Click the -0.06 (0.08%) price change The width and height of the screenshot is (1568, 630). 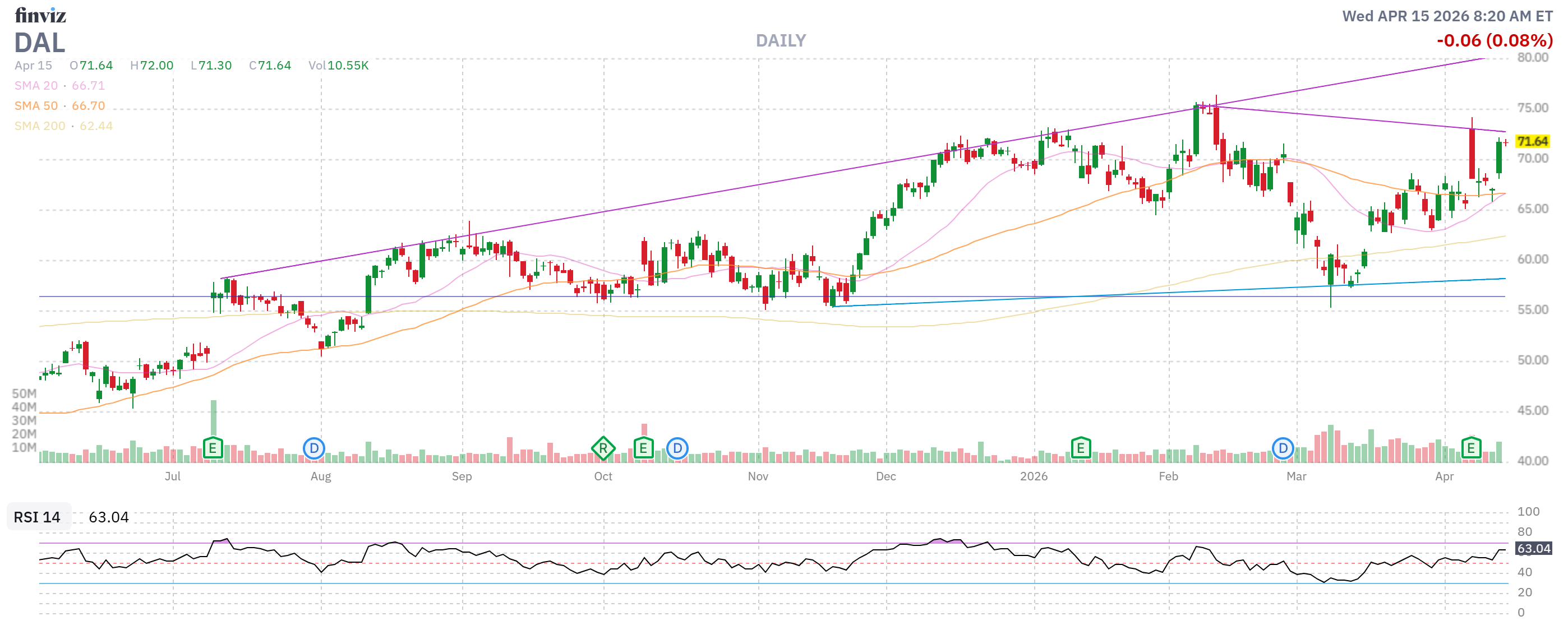click(x=1494, y=41)
